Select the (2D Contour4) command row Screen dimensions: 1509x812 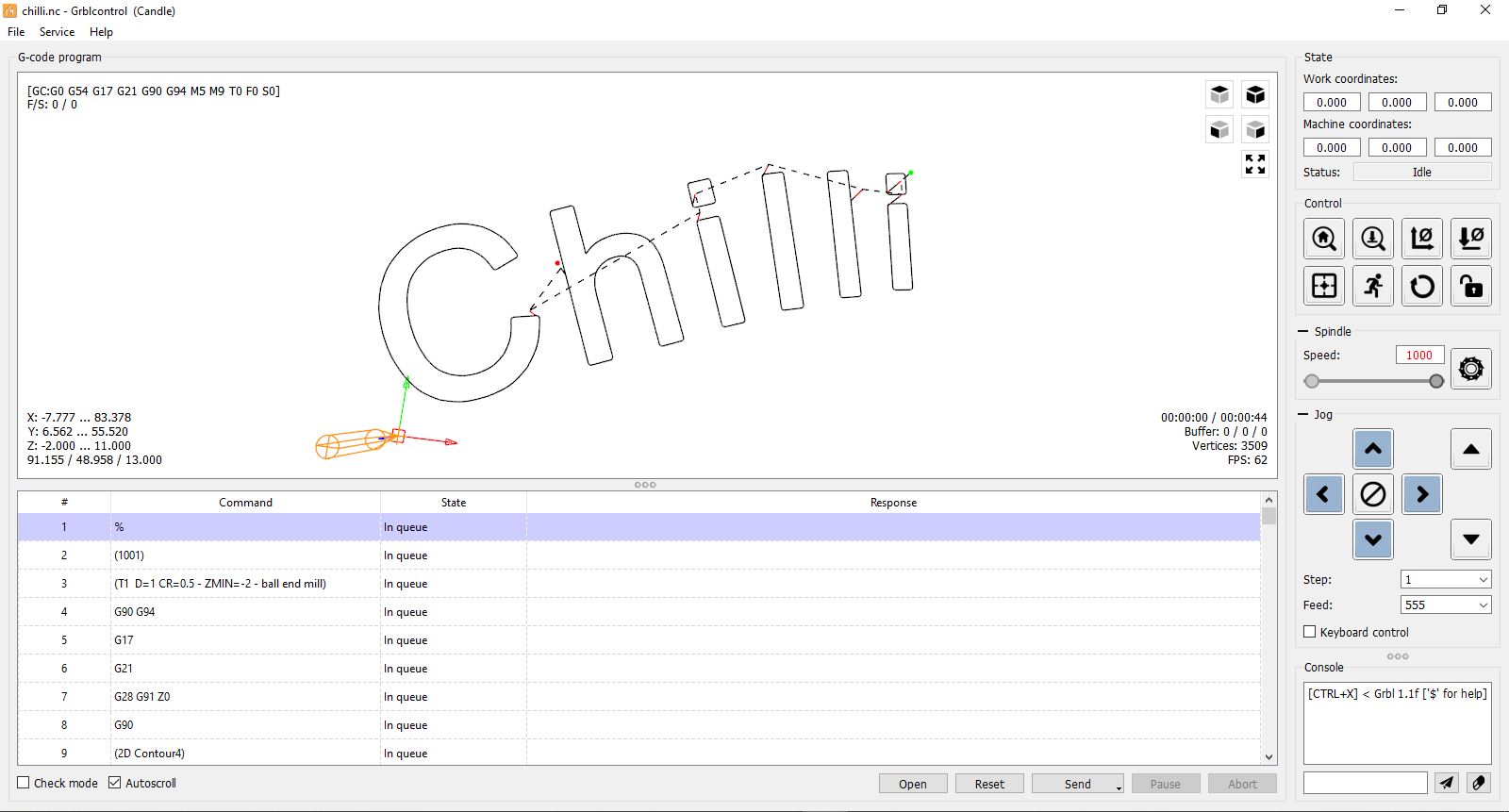[638, 753]
